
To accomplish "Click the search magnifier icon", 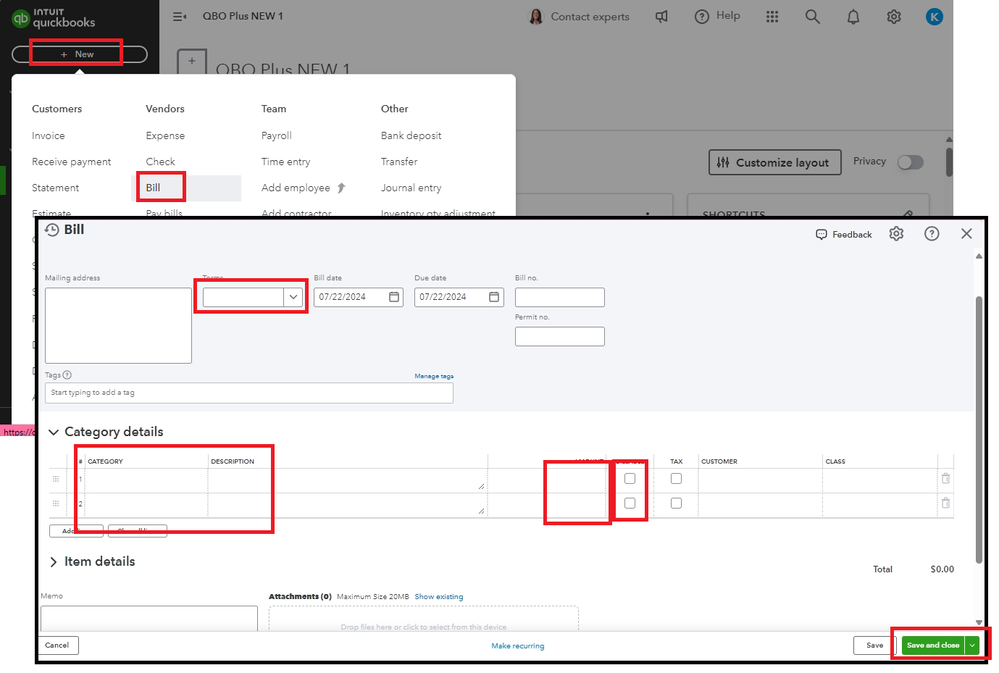I will [812, 17].
